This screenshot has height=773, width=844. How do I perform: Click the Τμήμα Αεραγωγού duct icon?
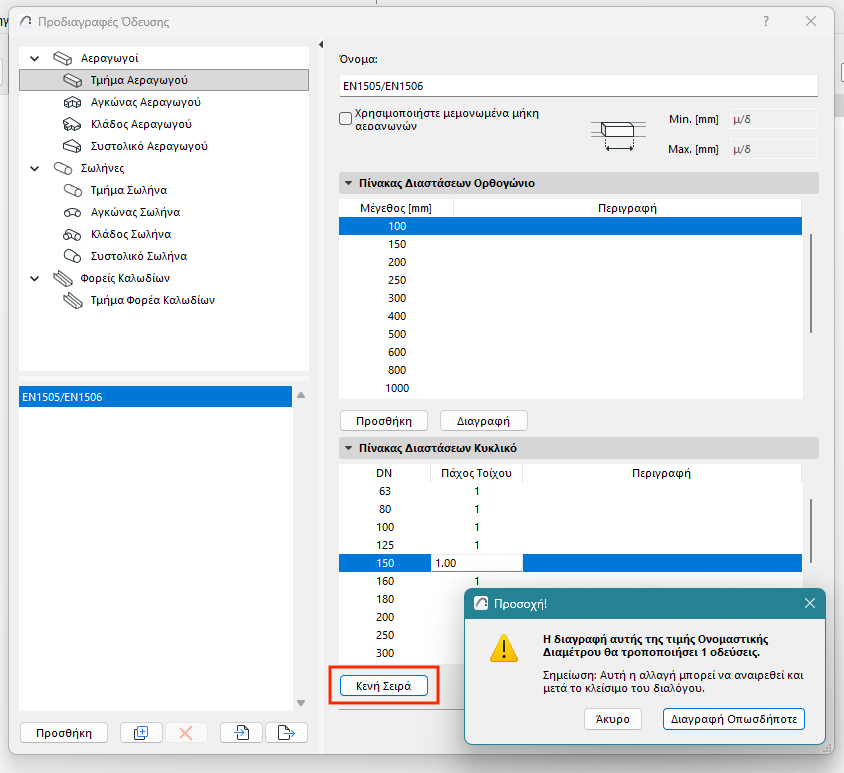(x=73, y=80)
